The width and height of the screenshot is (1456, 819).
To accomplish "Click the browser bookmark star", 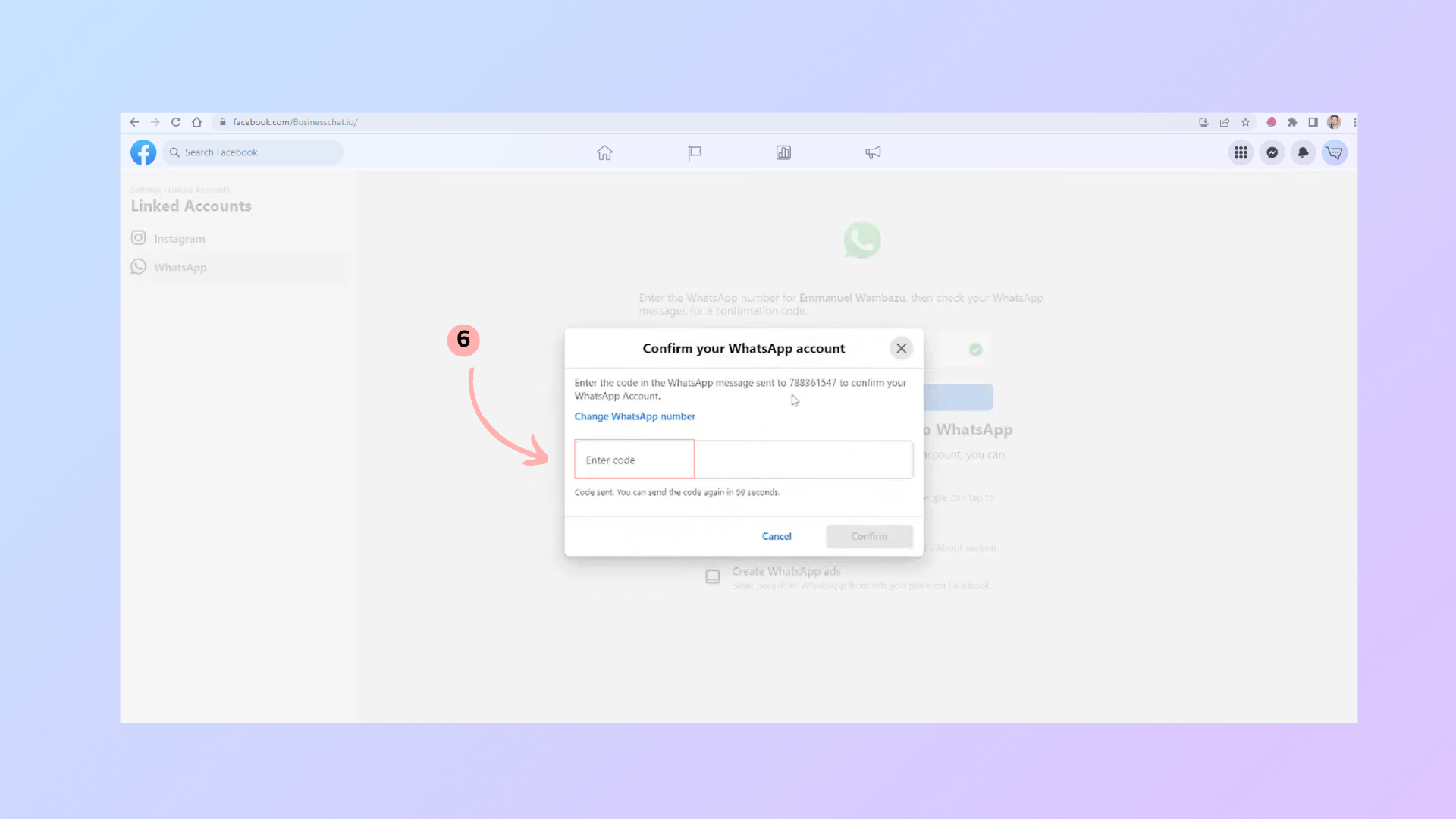I will (1245, 122).
